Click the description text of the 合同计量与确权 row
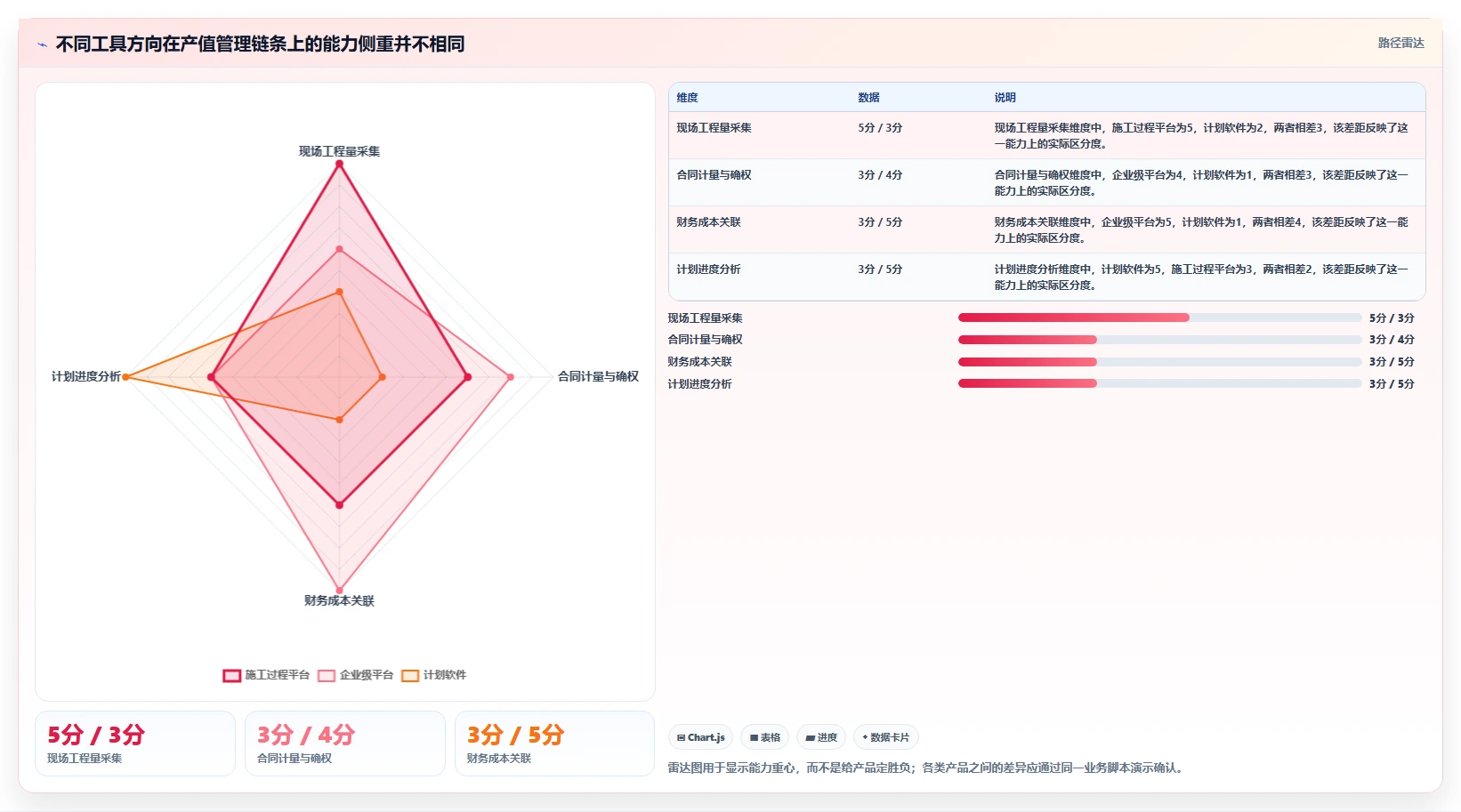 click(x=1201, y=183)
